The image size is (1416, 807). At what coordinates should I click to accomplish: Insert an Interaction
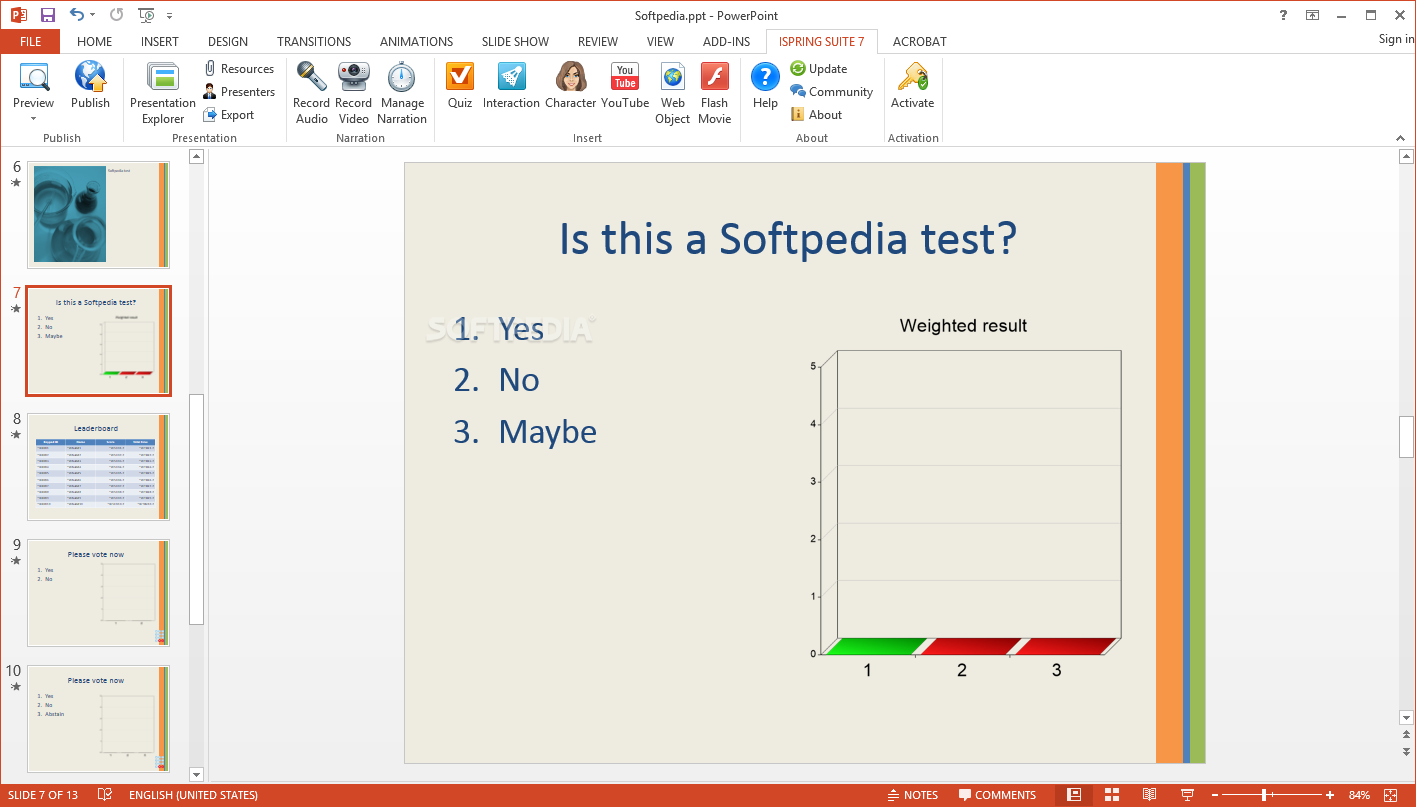[x=511, y=86]
